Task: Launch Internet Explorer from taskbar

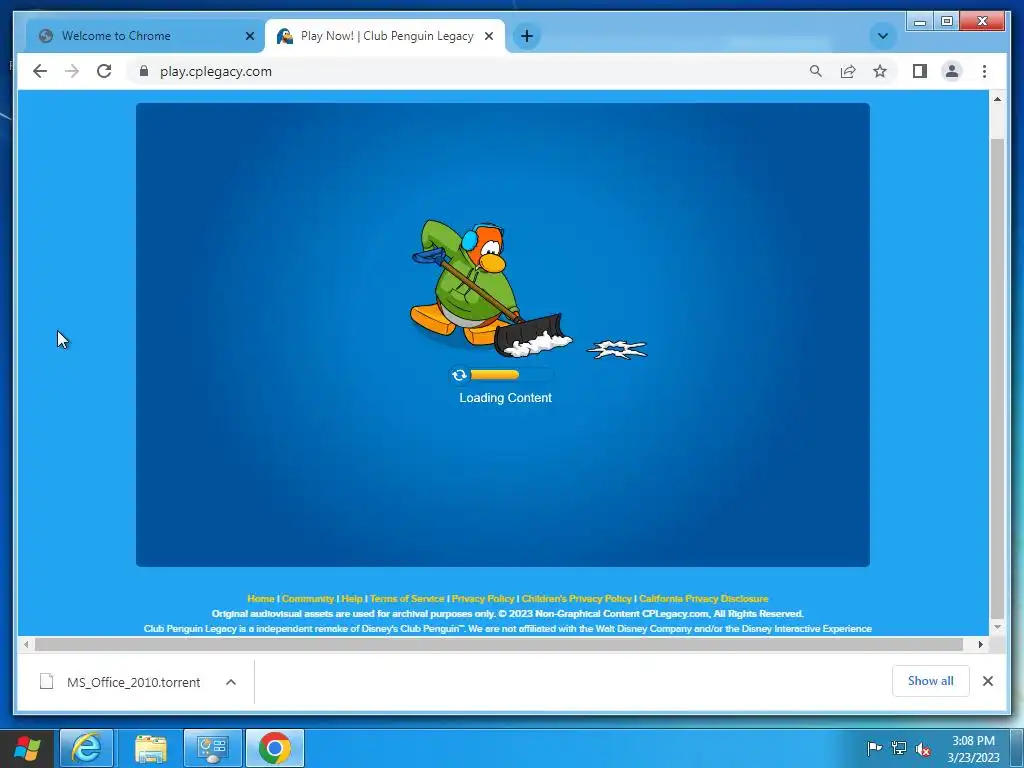Action: click(x=87, y=748)
